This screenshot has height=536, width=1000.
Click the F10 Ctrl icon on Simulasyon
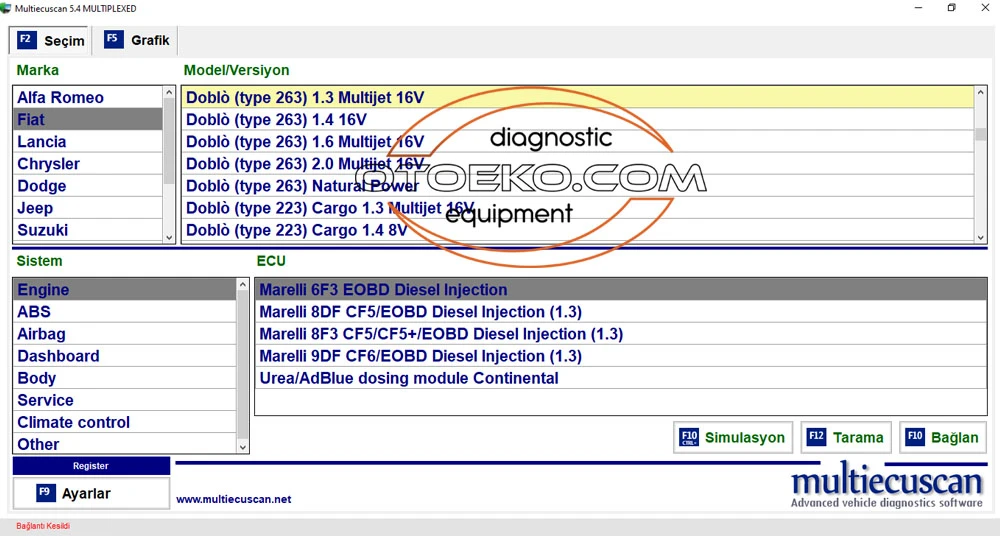(689, 437)
